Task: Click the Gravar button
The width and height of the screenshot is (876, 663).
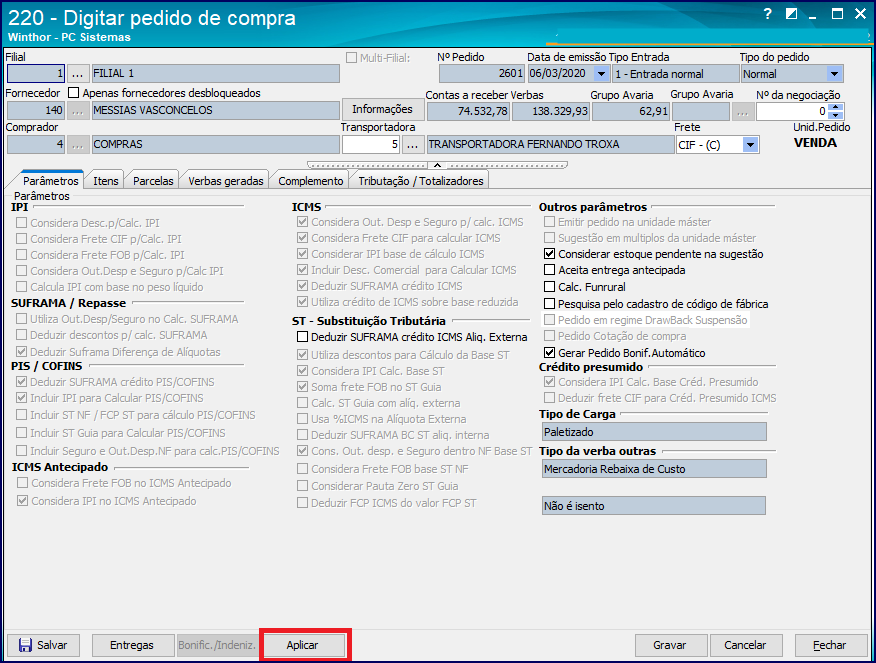Action: [x=670, y=645]
